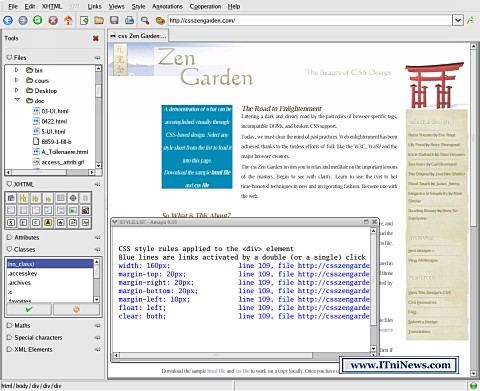This screenshot has width=480, height=391.
Task: Collapse the Files panel section
Action: 9,57
